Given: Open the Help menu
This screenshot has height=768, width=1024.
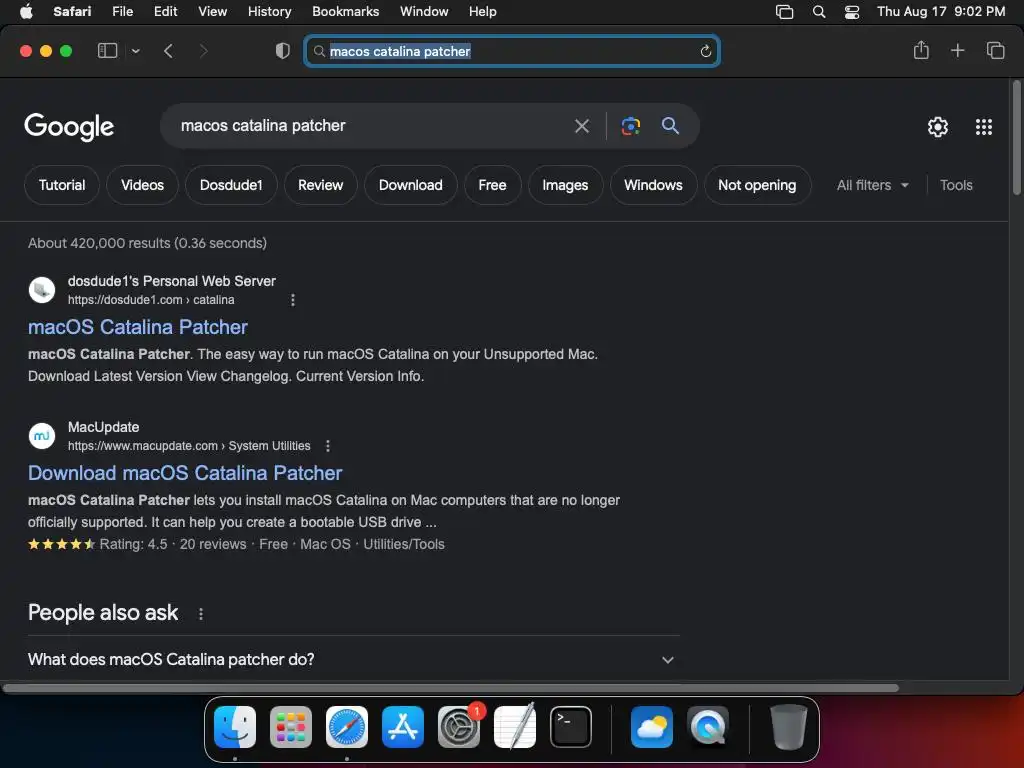Looking at the screenshot, I should click(x=483, y=11).
